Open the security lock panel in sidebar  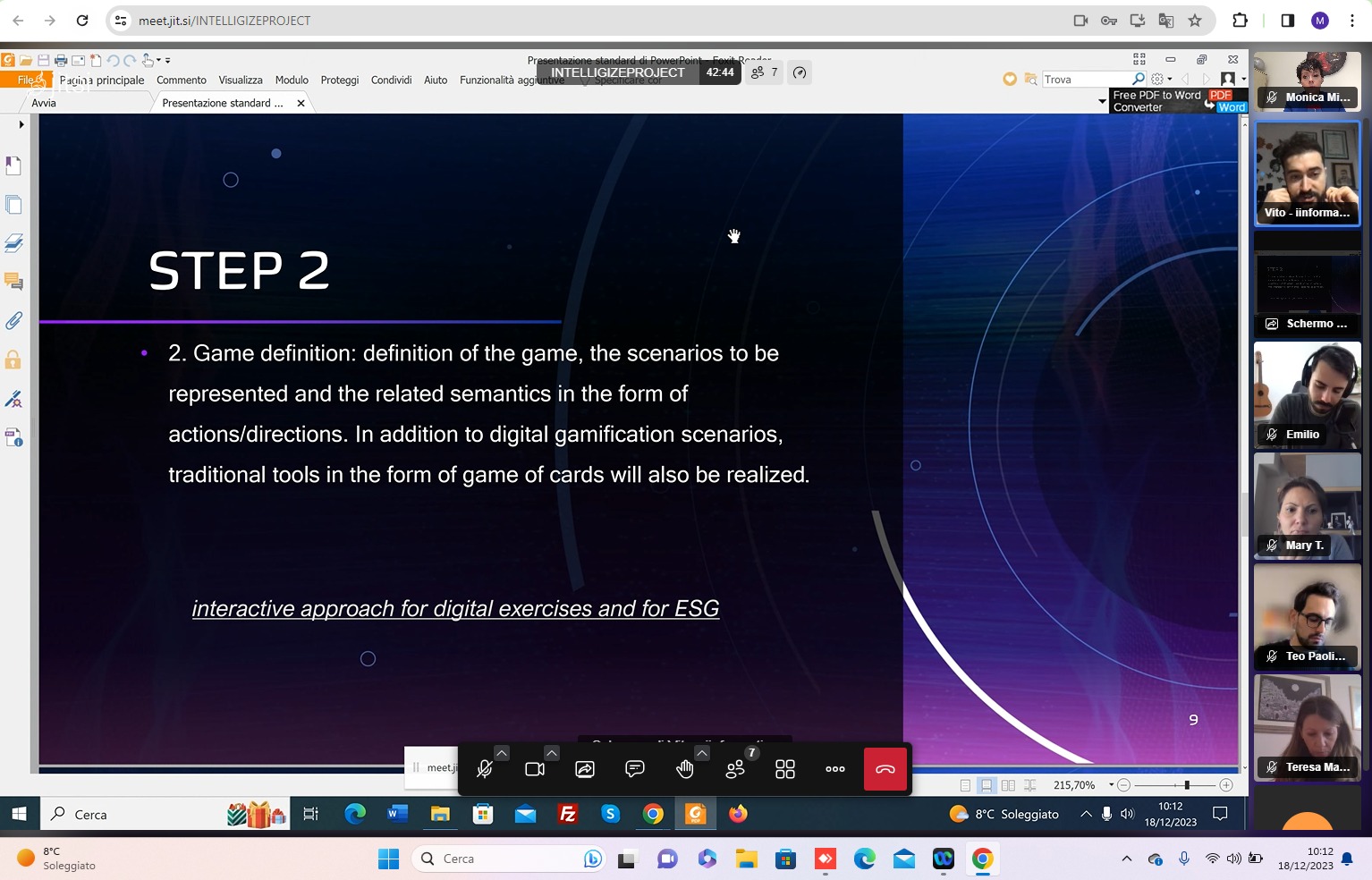[13, 360]
